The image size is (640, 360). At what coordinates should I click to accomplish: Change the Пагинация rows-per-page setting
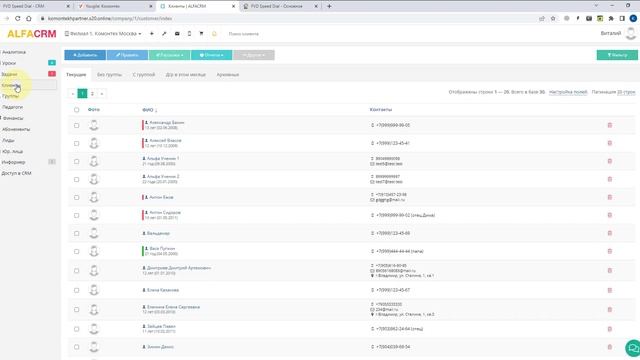tap(626, 92)
